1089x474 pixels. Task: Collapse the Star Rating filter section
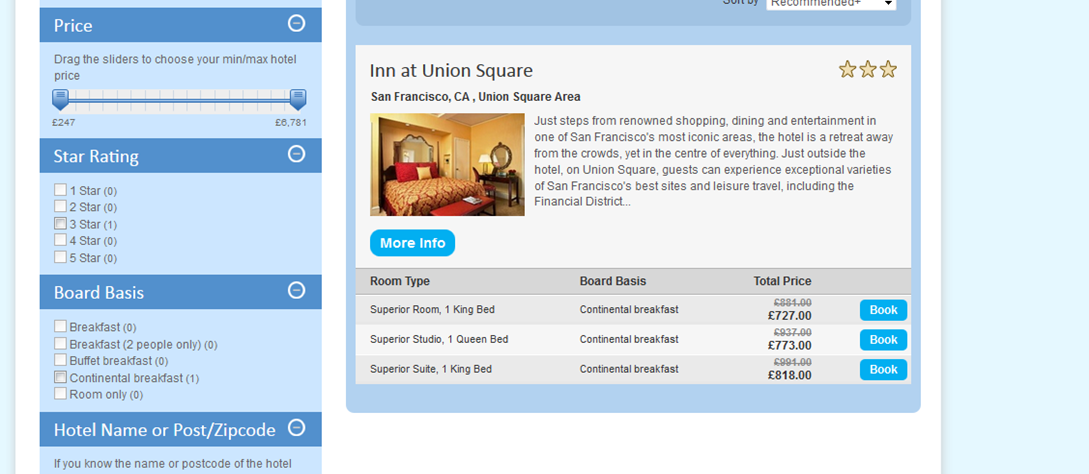point(296,154)
